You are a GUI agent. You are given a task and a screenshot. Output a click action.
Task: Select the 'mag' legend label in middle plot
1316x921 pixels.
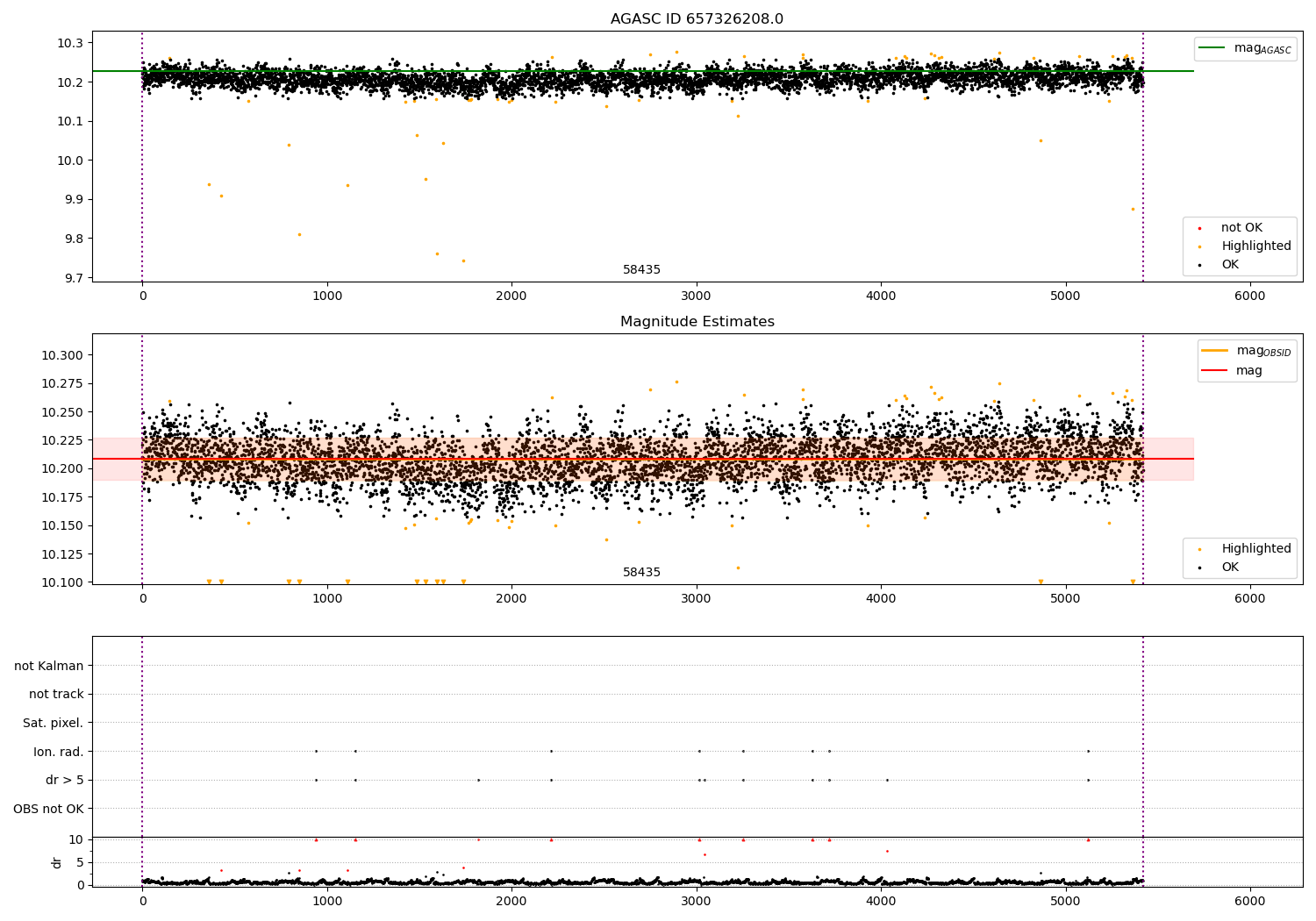pos(1249,371)
